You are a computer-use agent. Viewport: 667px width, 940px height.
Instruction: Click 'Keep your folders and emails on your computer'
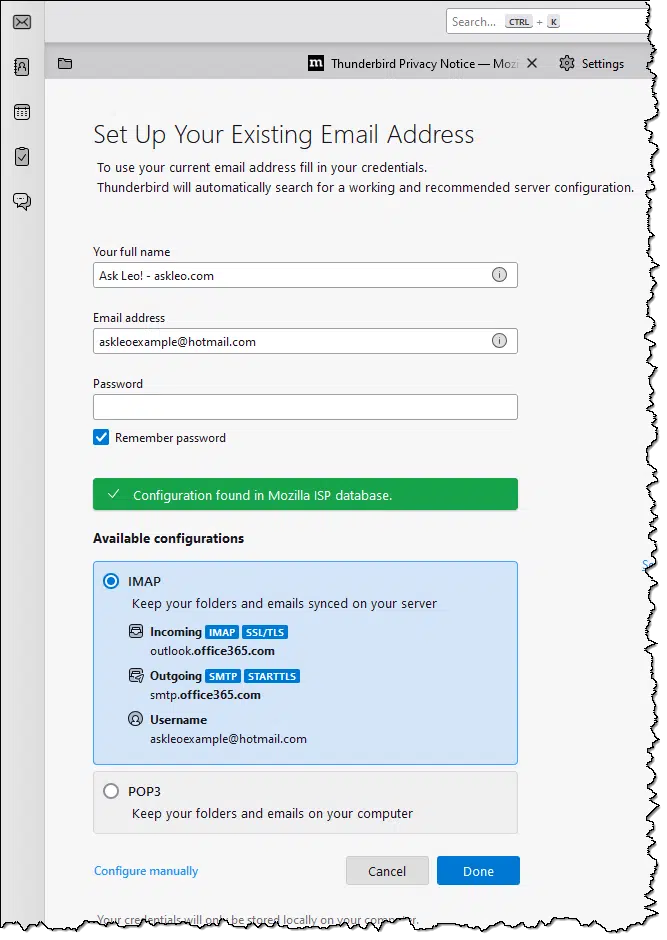point(273,814)
